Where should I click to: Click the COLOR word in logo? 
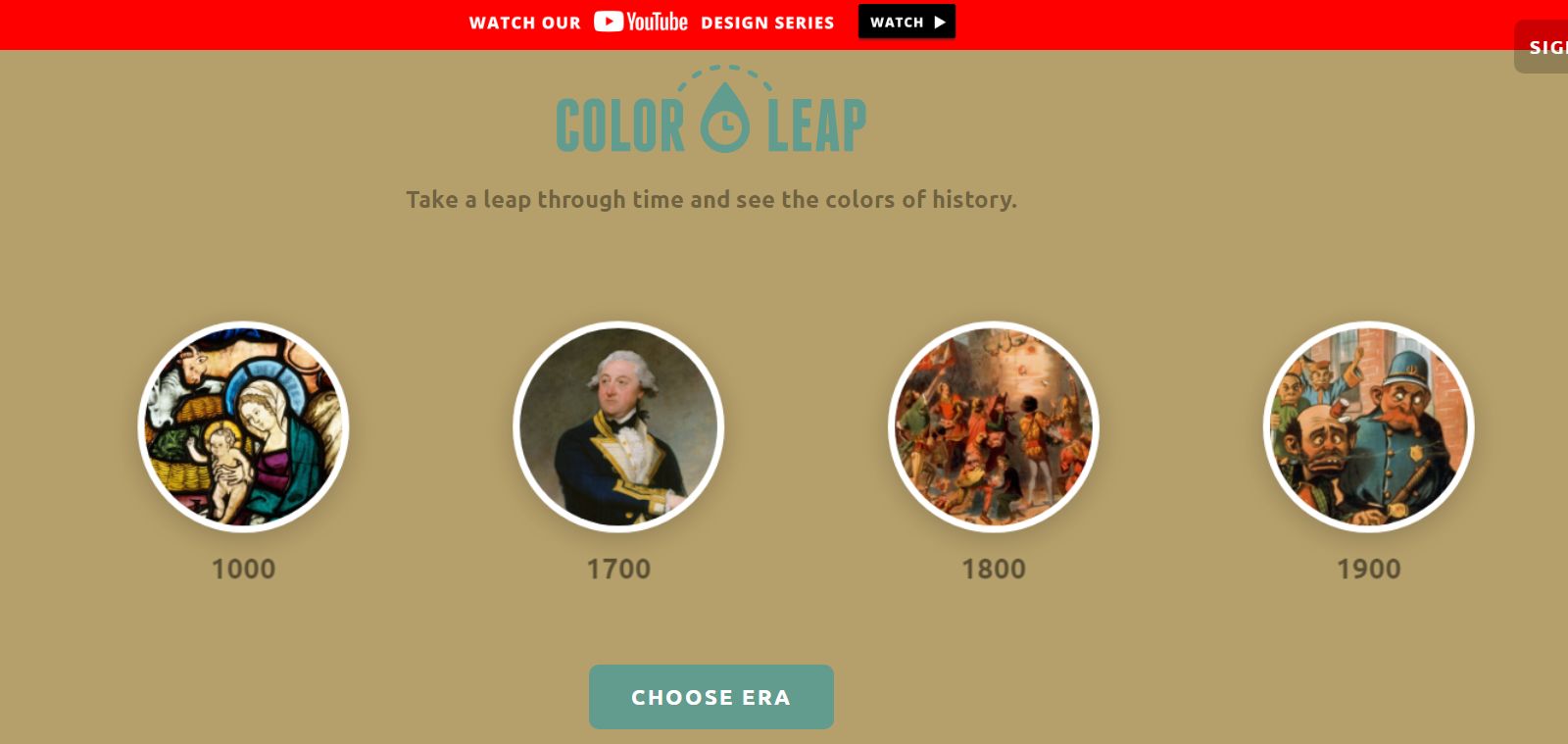[620, 125]
